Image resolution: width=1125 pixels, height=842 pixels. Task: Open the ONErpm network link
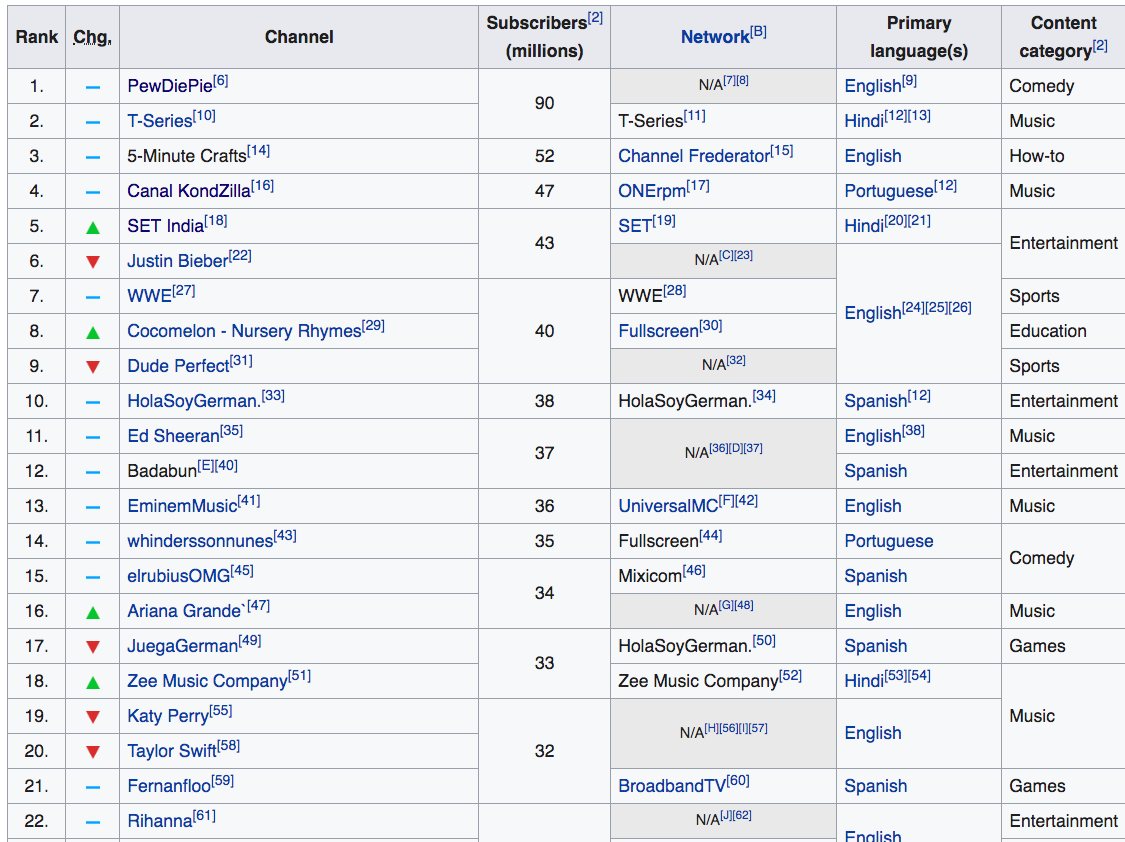click(652, 191)
